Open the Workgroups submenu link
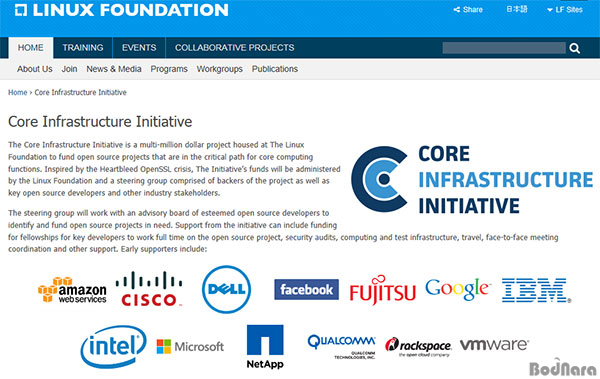This screenshot has height=379, width=600. [x=220, y=69]
